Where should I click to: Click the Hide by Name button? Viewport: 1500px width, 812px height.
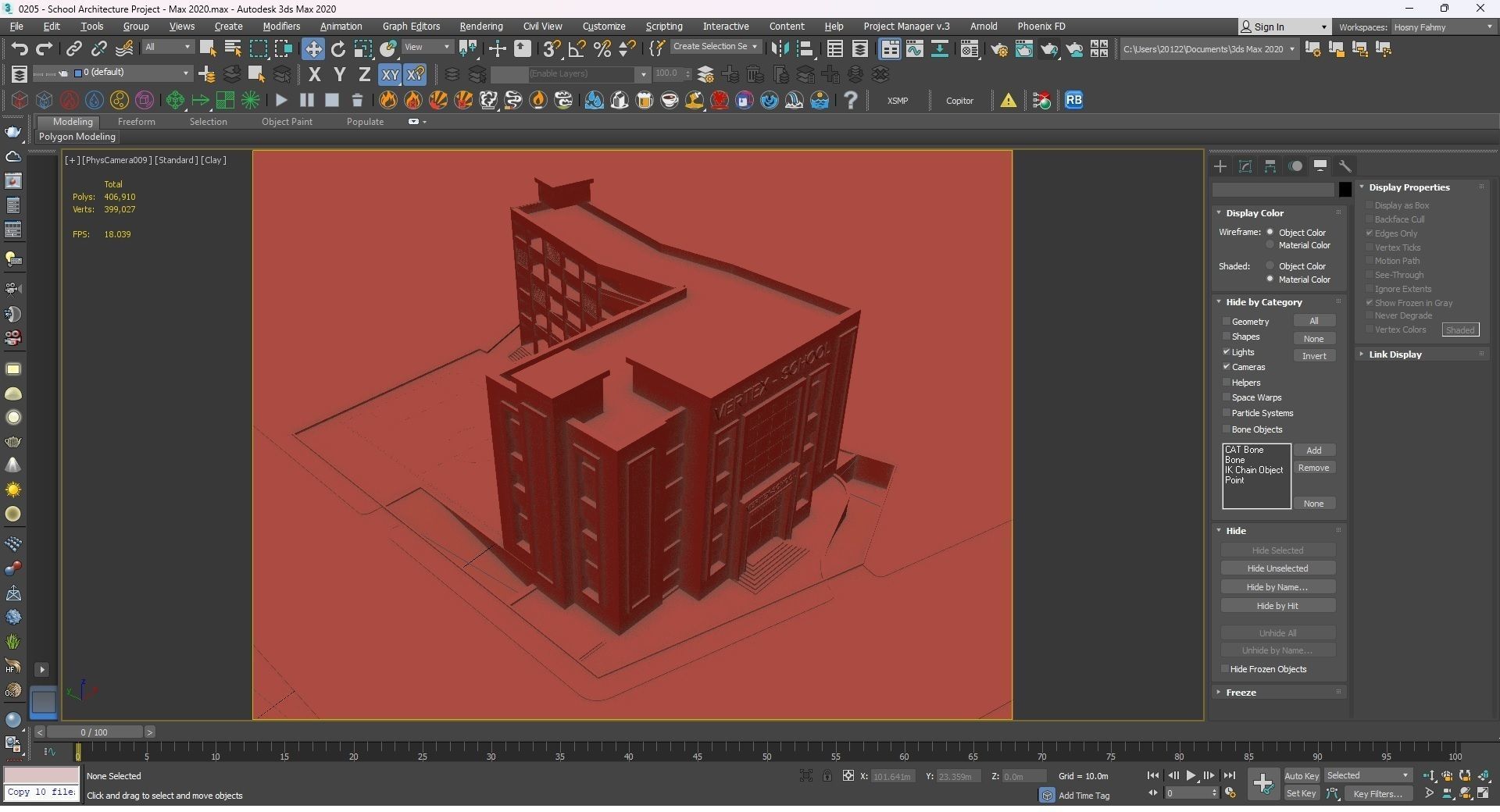1277,587
